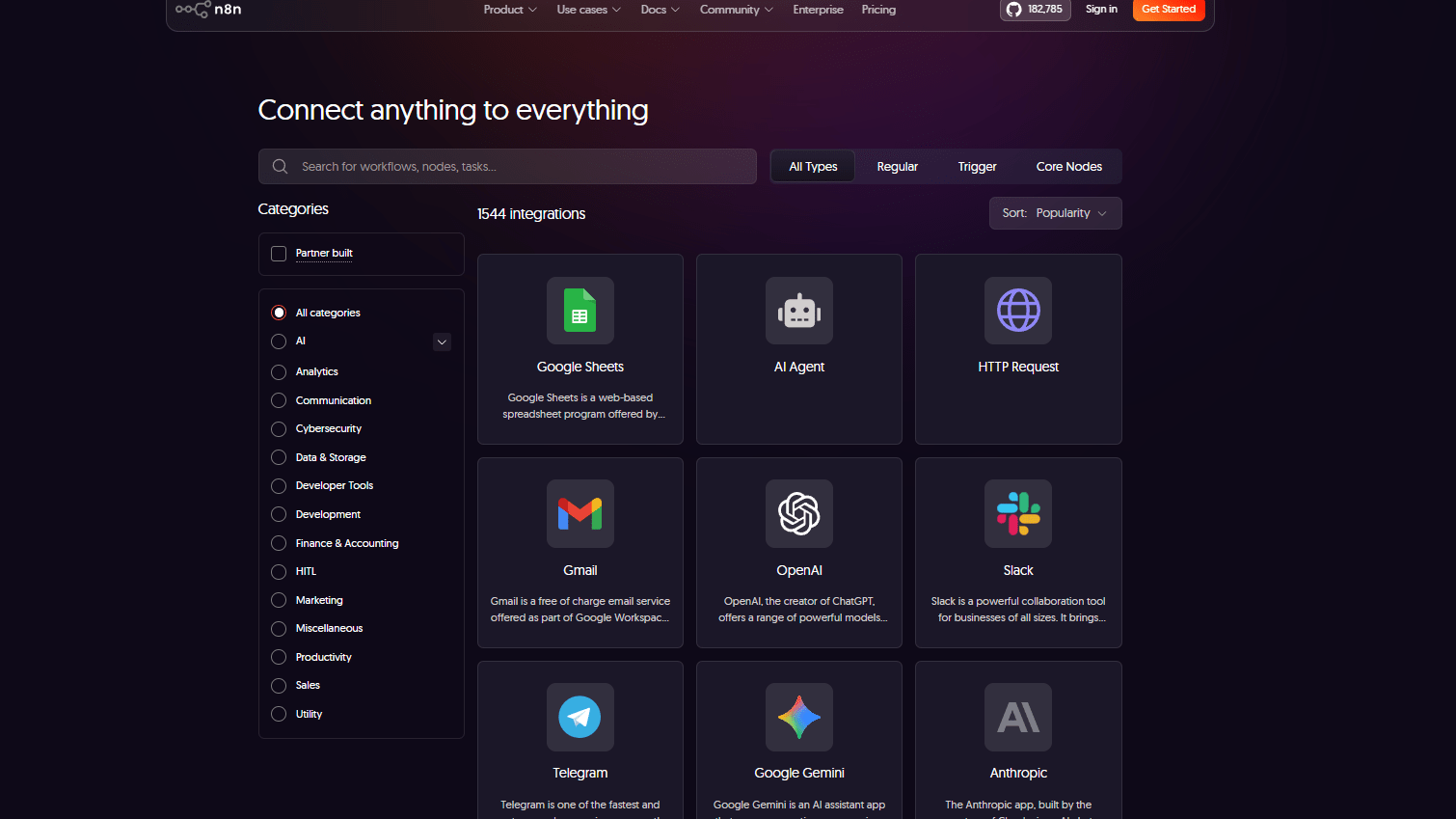Open the n8n logo home link

pyautogui.click(x=208, y=10)
